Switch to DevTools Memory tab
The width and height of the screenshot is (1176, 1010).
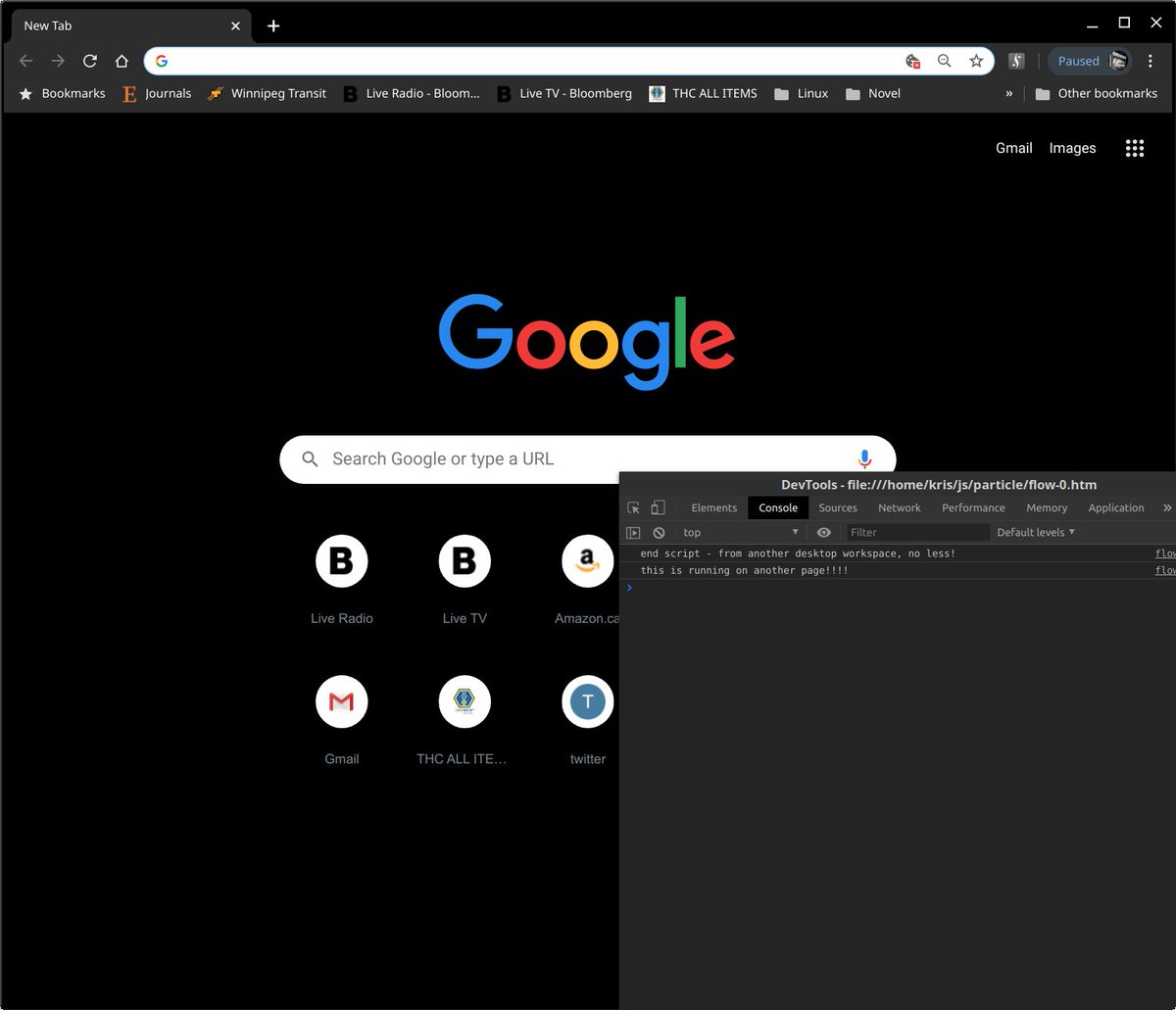[1047, 507]
